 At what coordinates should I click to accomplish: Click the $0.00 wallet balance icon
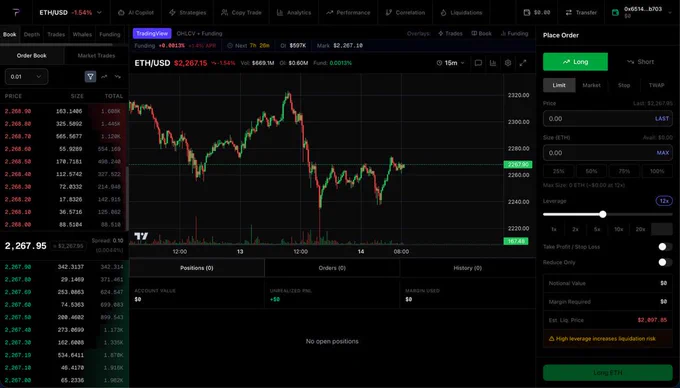click(x=527, y=13)
